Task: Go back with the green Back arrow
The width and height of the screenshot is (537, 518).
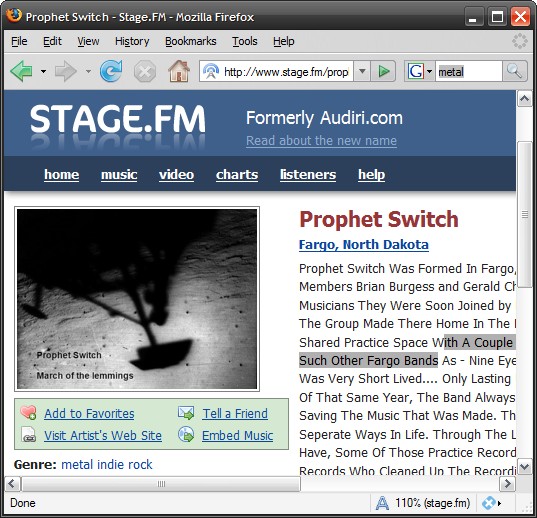Action: point(22,71)
